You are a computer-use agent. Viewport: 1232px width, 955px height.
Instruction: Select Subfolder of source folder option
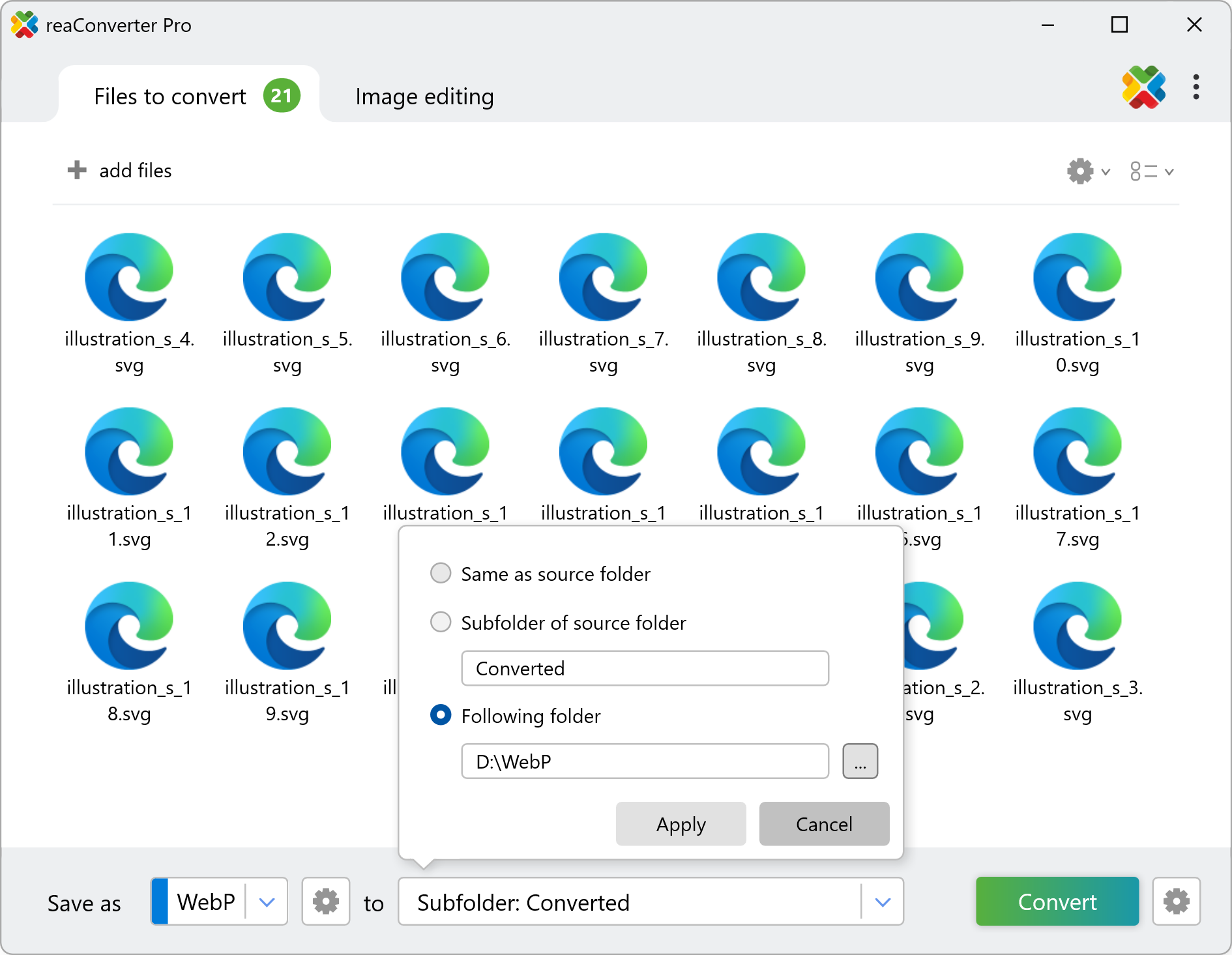point(441,623)
